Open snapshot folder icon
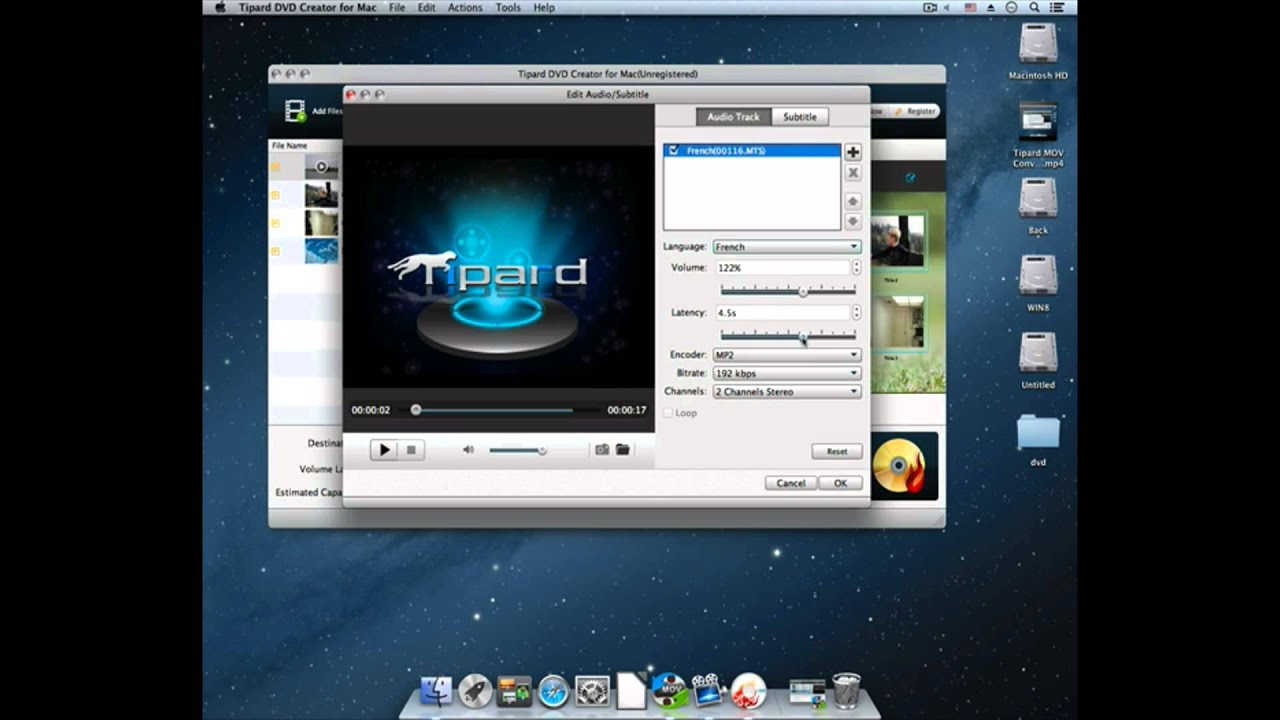The width and height of the screenshot is (1280, 720). 623,450
